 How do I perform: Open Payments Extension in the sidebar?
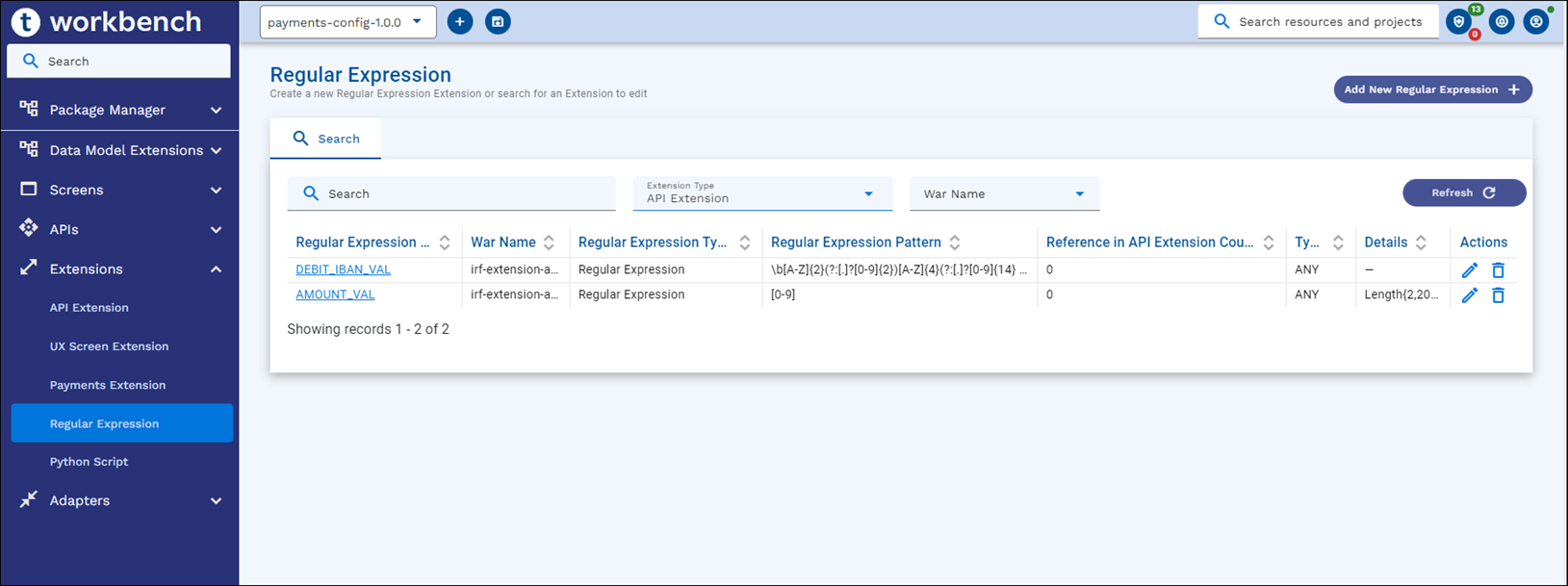tap(108, 385)
